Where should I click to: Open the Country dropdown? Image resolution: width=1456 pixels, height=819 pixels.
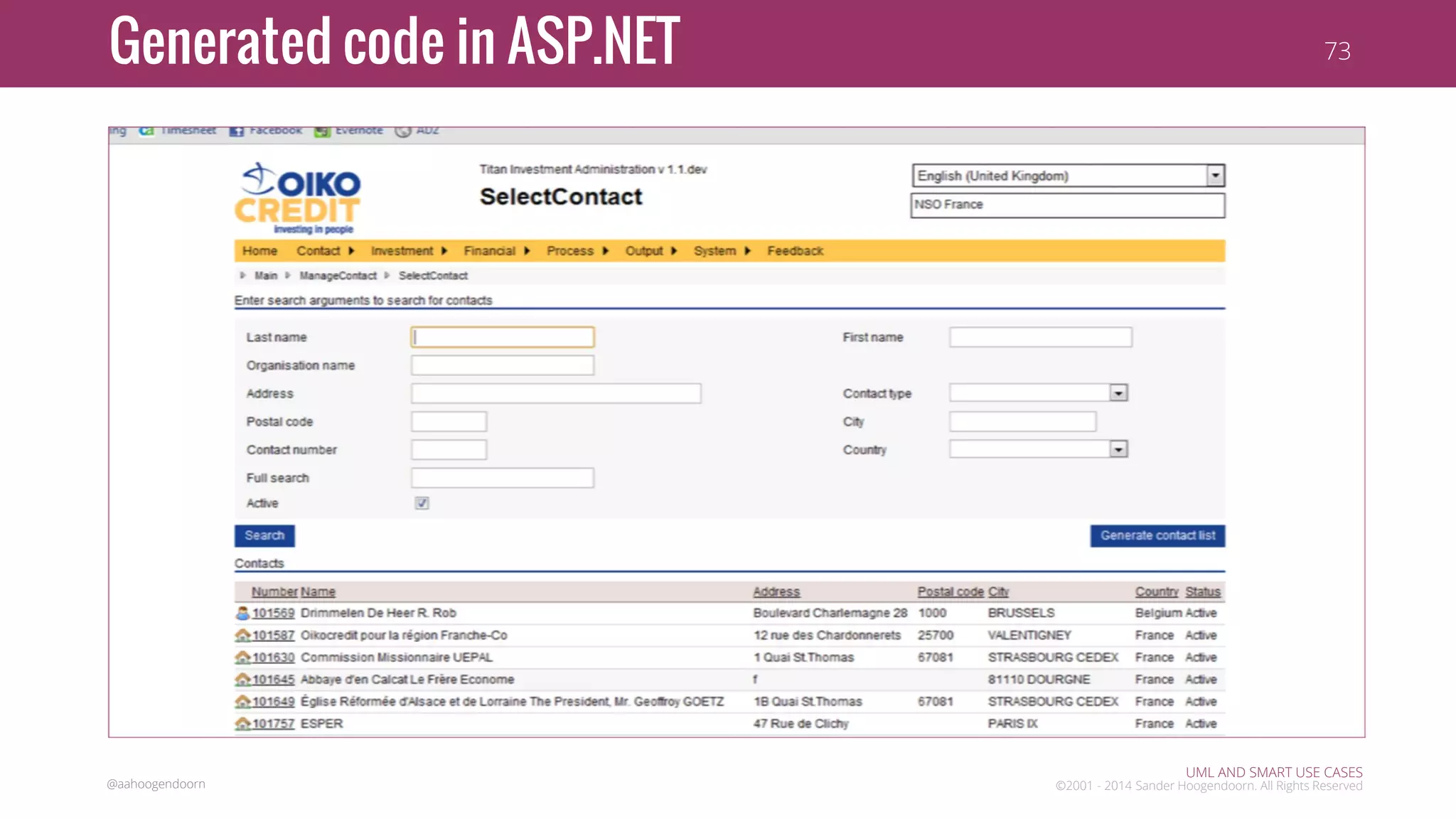(1118, 449)
